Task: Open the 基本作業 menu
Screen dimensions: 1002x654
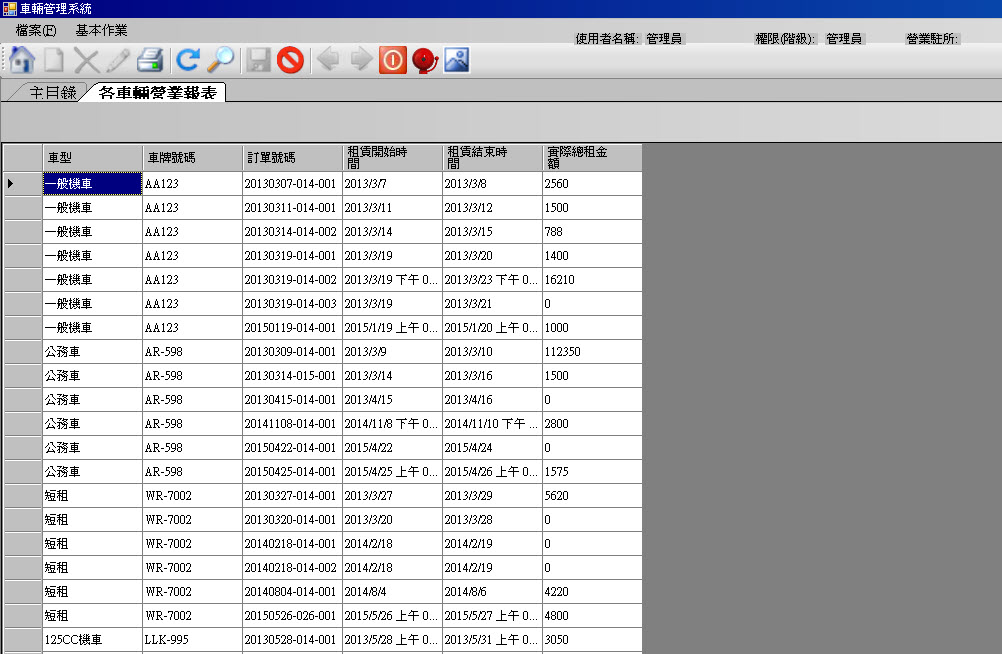Action: tap(101, 30)
